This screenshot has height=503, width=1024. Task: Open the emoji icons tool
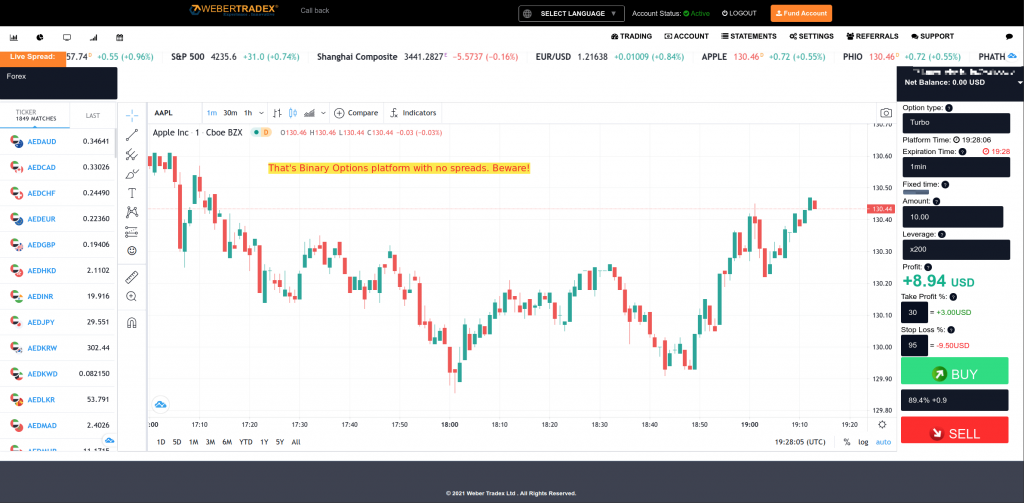pyautogui.click(x=132, y=250)
